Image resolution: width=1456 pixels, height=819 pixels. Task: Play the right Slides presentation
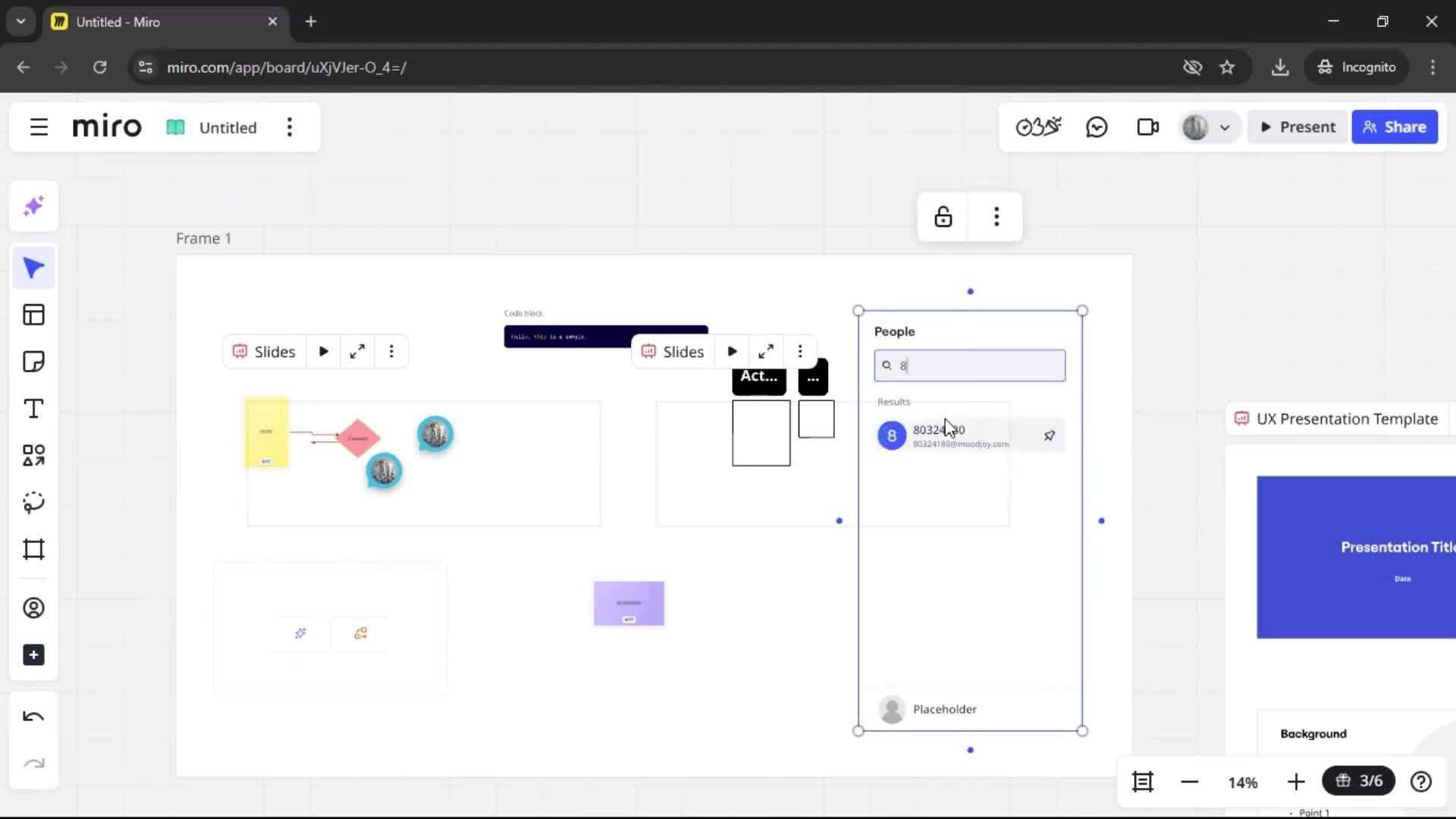pos(732,351)
